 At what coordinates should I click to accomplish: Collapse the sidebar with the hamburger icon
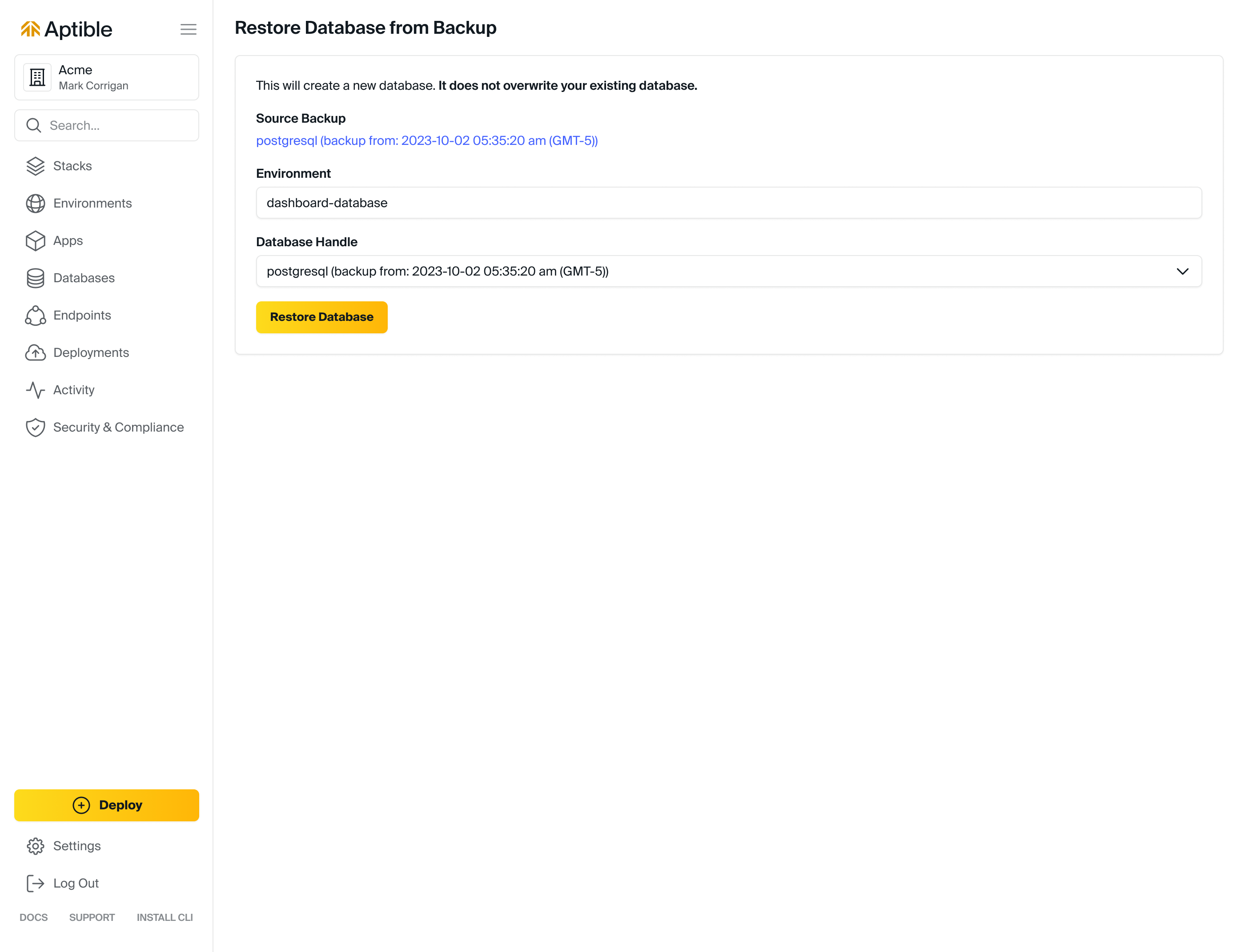click(188, 29)
